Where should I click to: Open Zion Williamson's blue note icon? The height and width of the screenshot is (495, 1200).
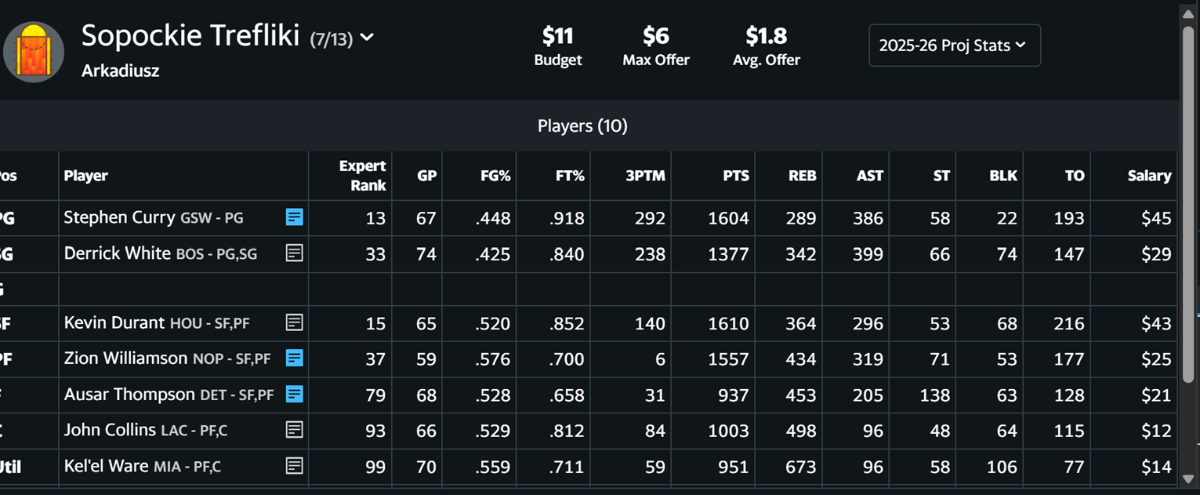click(x=294, y=358)
